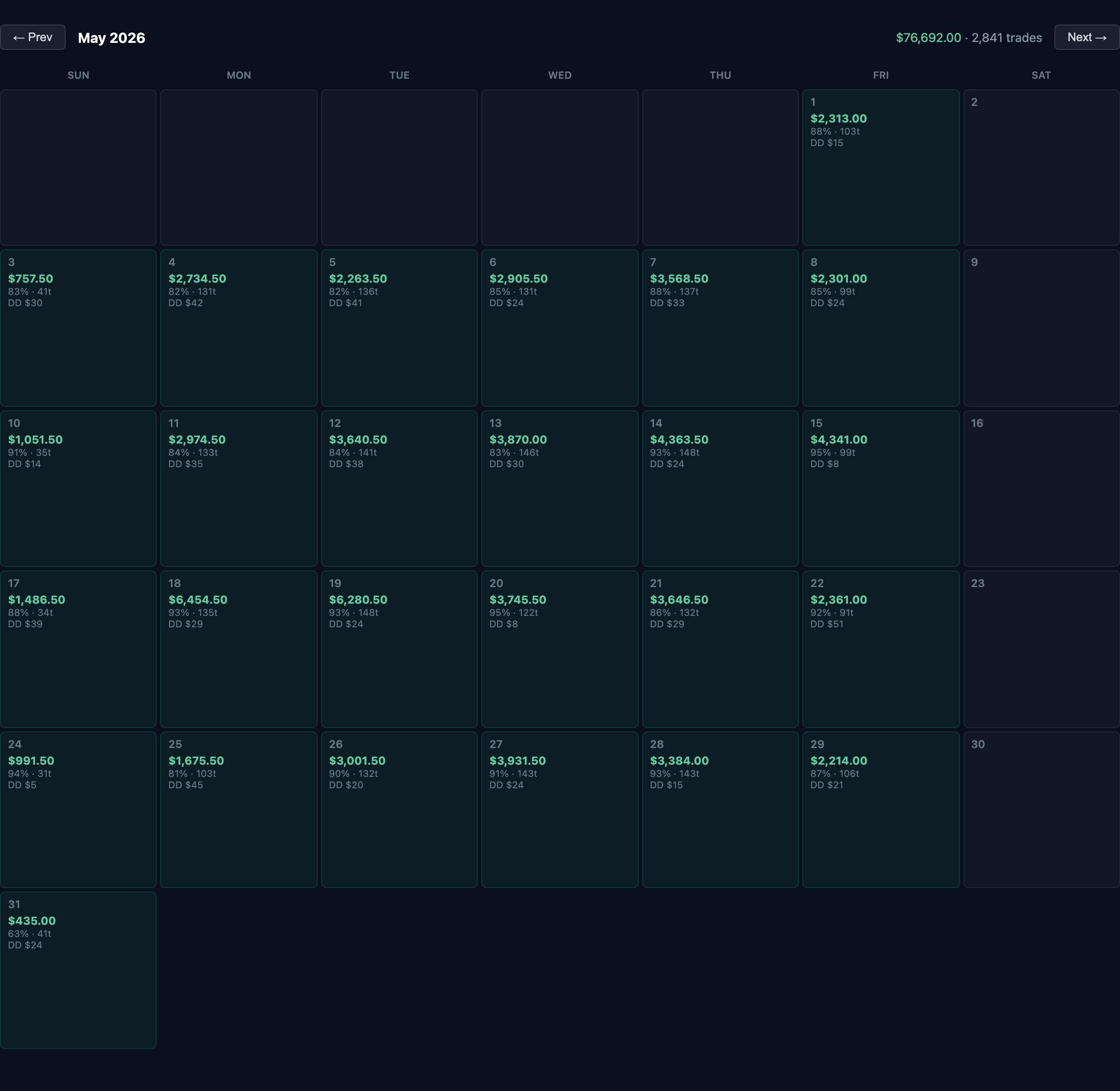Click the THU column header
This screenshot has width=1120, height=1091.
coord(721,75)
